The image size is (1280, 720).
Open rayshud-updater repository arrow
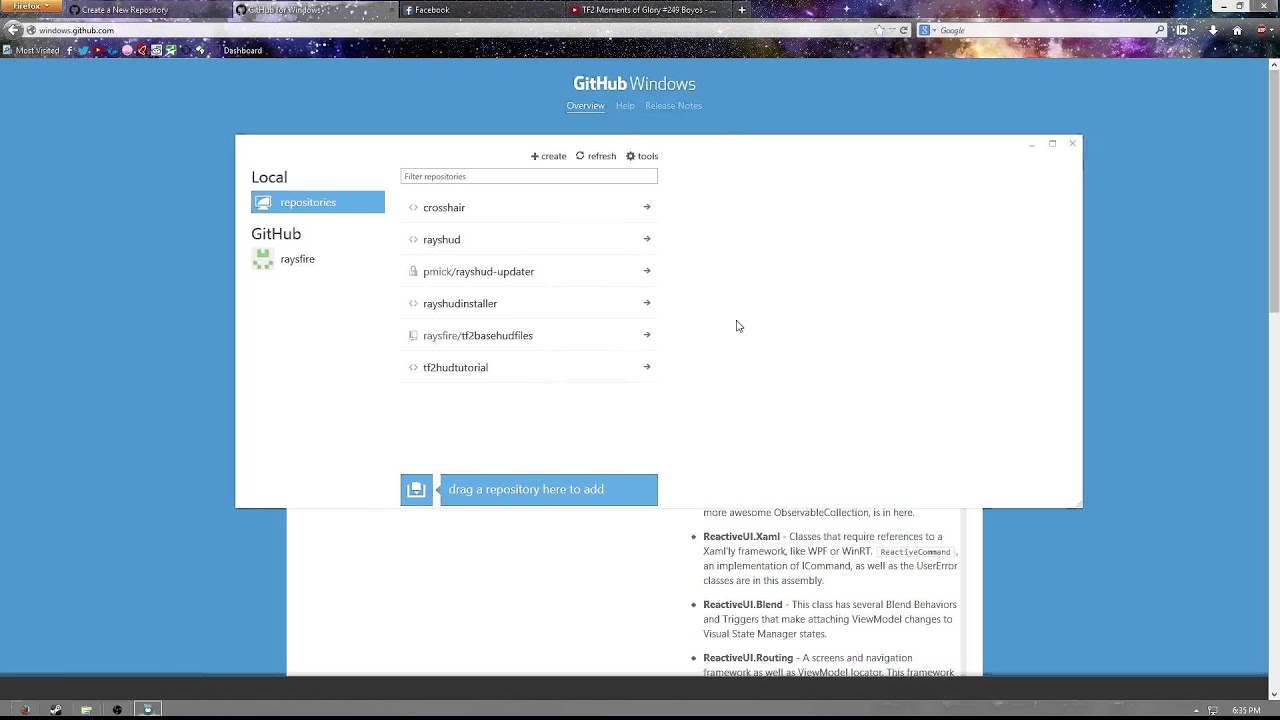[647, 271]
